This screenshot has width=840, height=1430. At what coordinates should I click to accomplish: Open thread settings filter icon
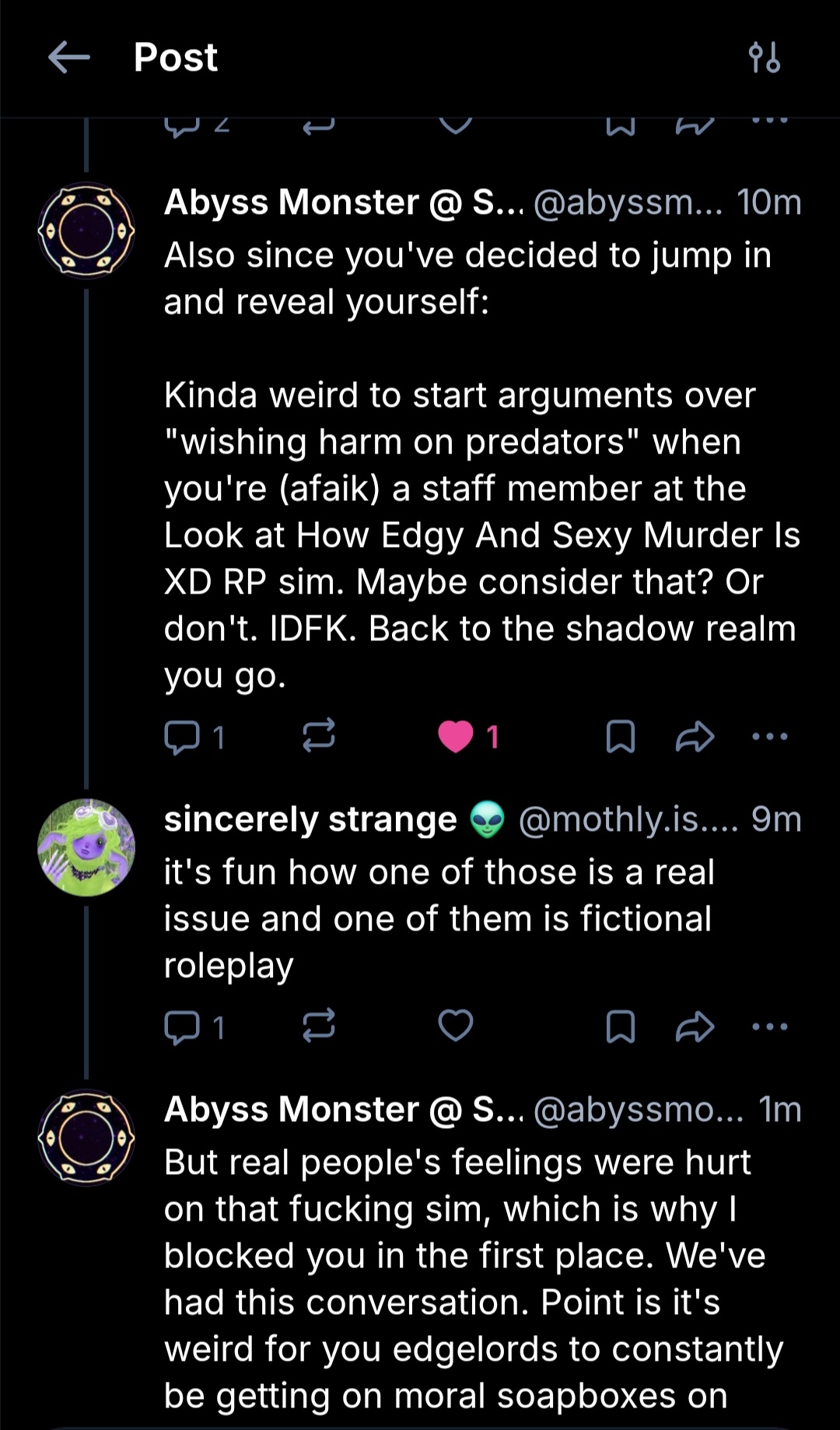pos(764,58)
